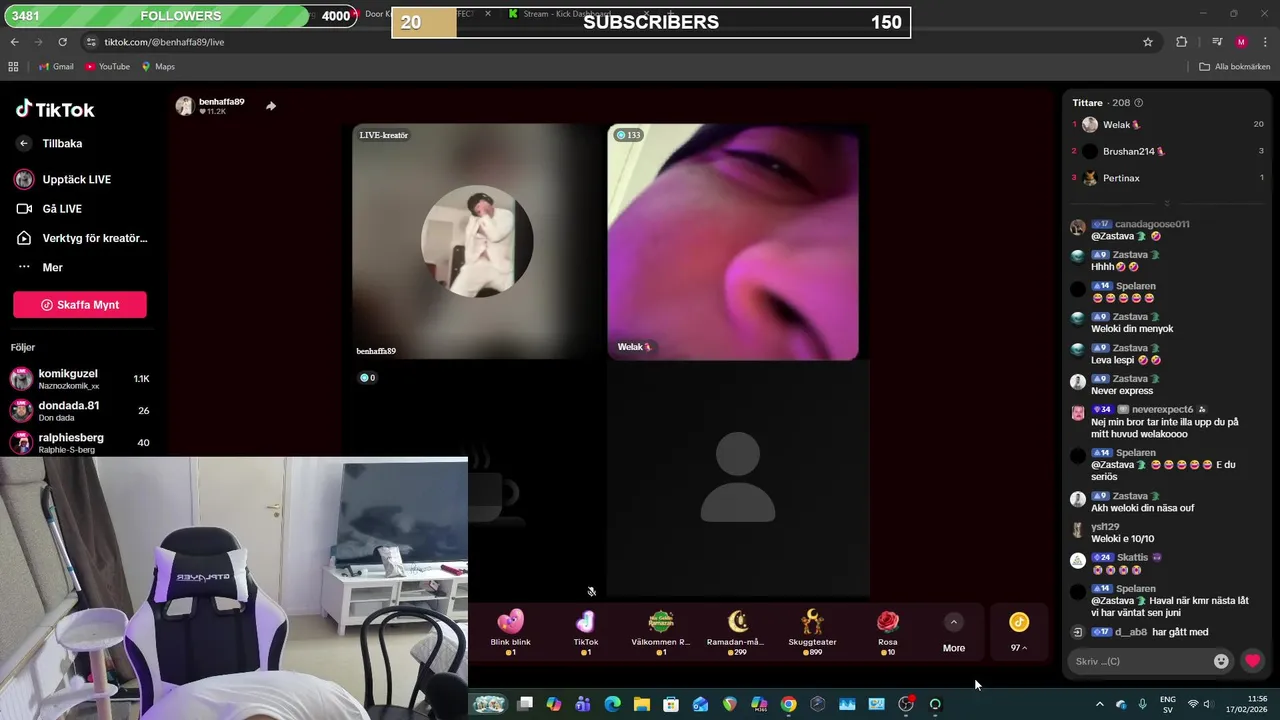The width and height of the screenshot is (1280, 720).
Task: Switch ENG SV language input indicator
Action: tap(1167, 704)
